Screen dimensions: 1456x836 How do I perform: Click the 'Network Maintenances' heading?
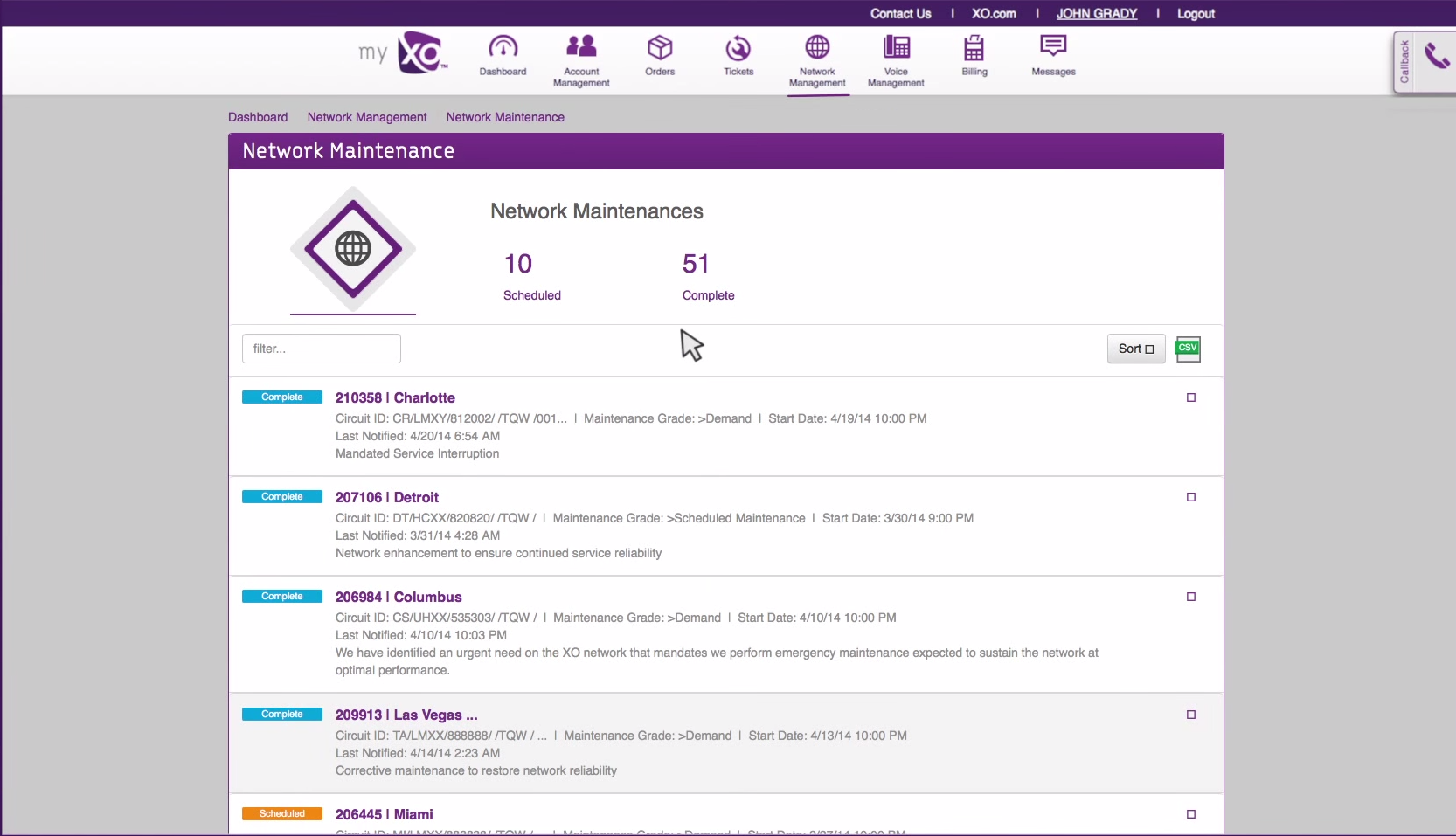coord(597,211)
